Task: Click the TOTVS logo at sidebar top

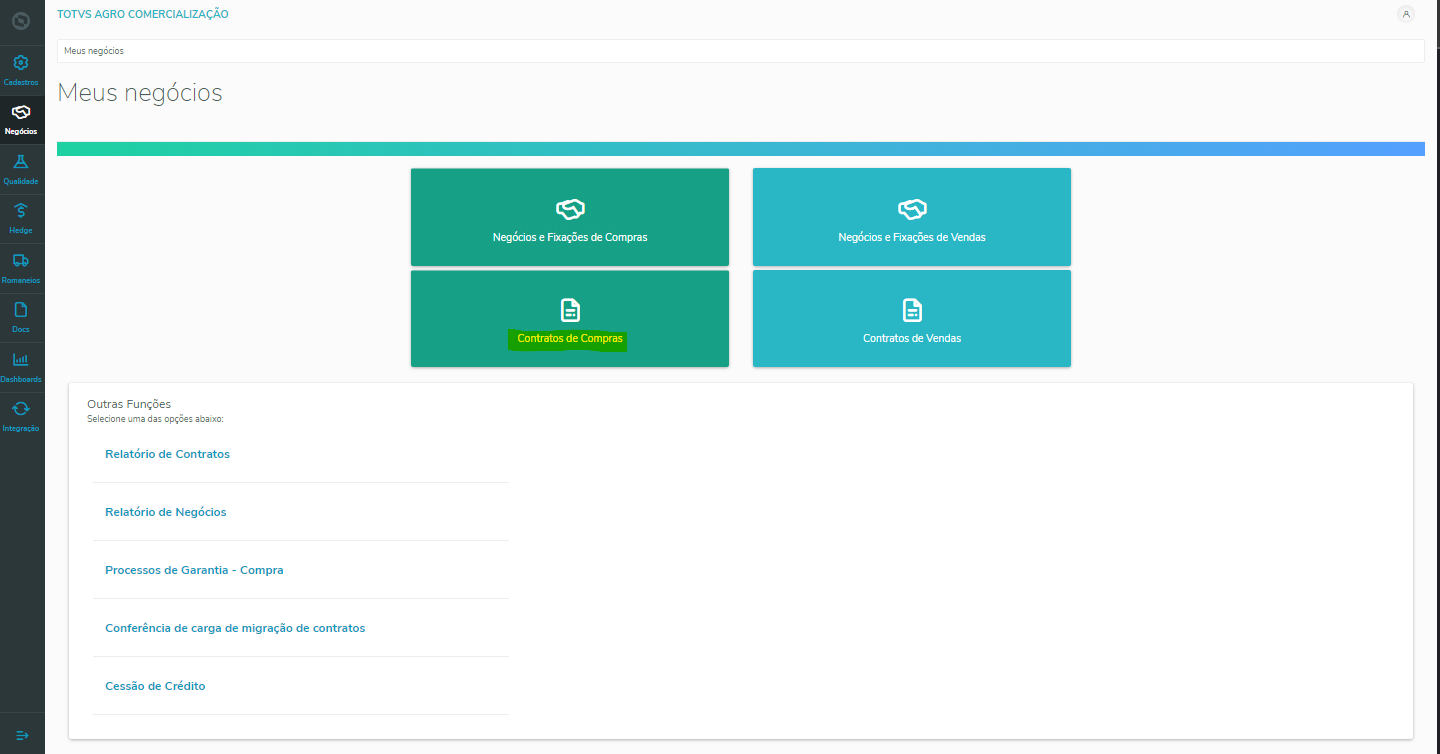Action: coord(21,20)
